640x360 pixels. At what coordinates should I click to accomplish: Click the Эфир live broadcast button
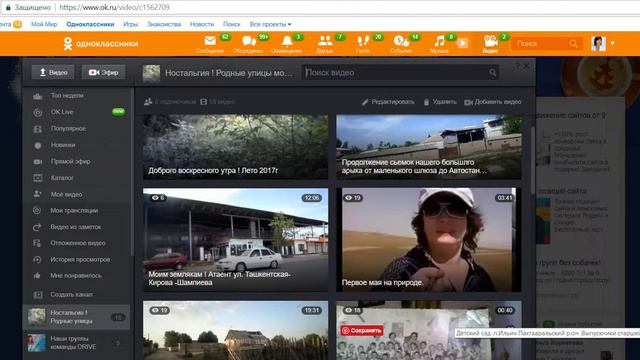104,72
